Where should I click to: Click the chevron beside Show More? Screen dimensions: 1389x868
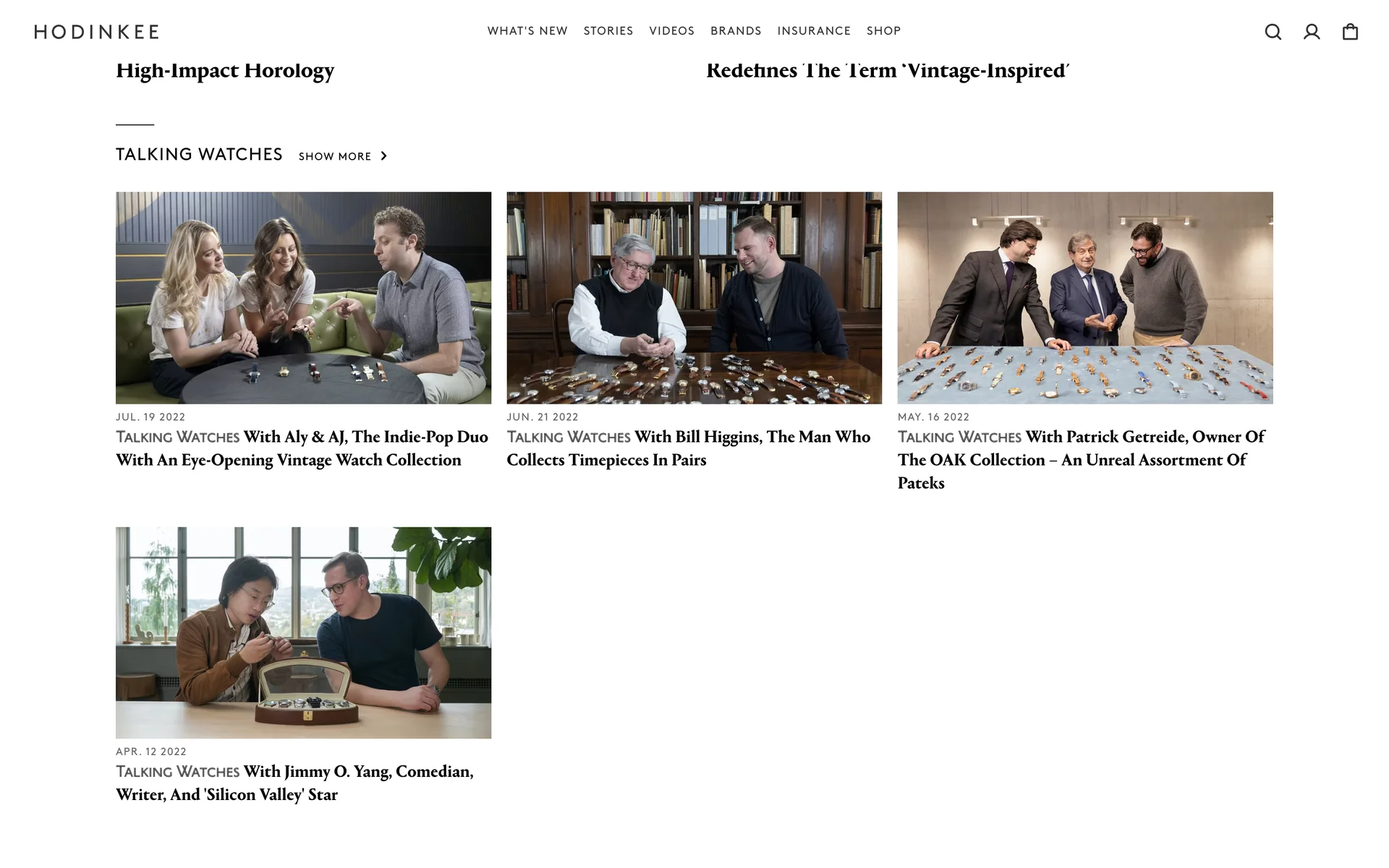383,156
